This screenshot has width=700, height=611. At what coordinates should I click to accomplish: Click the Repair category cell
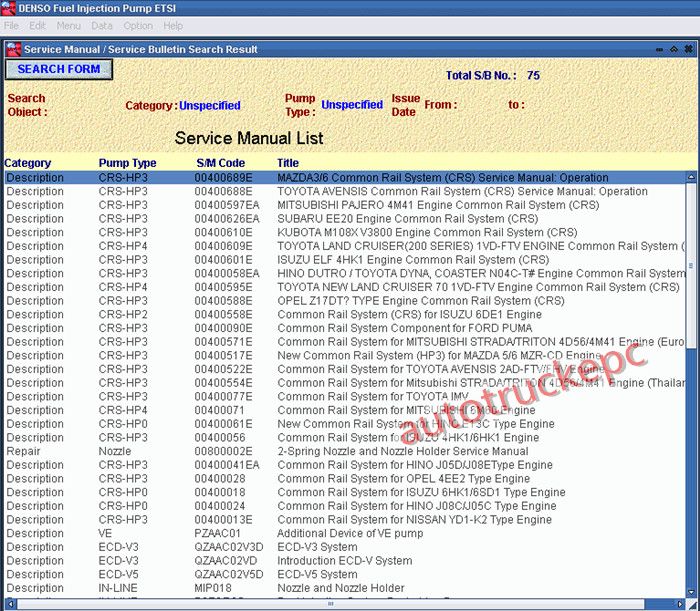coord(23,451)
